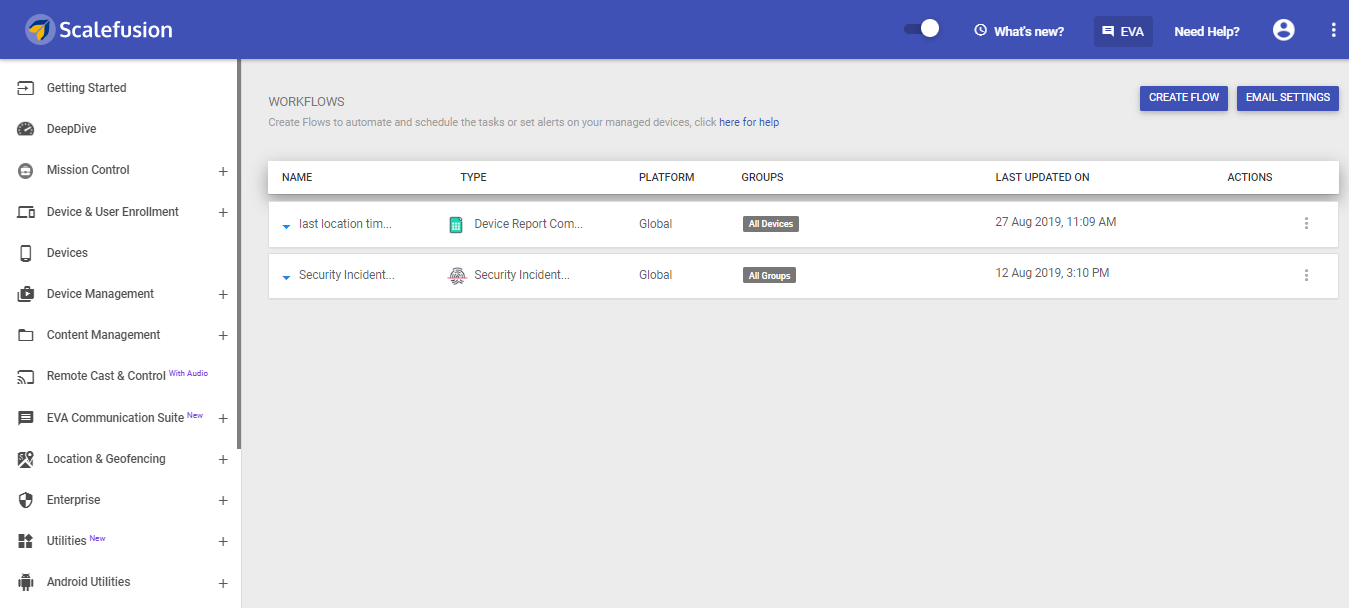The height and width of the screenshot is (608, 1349).
Task: Open actions menu for last location row
Action: [1306, 224]
